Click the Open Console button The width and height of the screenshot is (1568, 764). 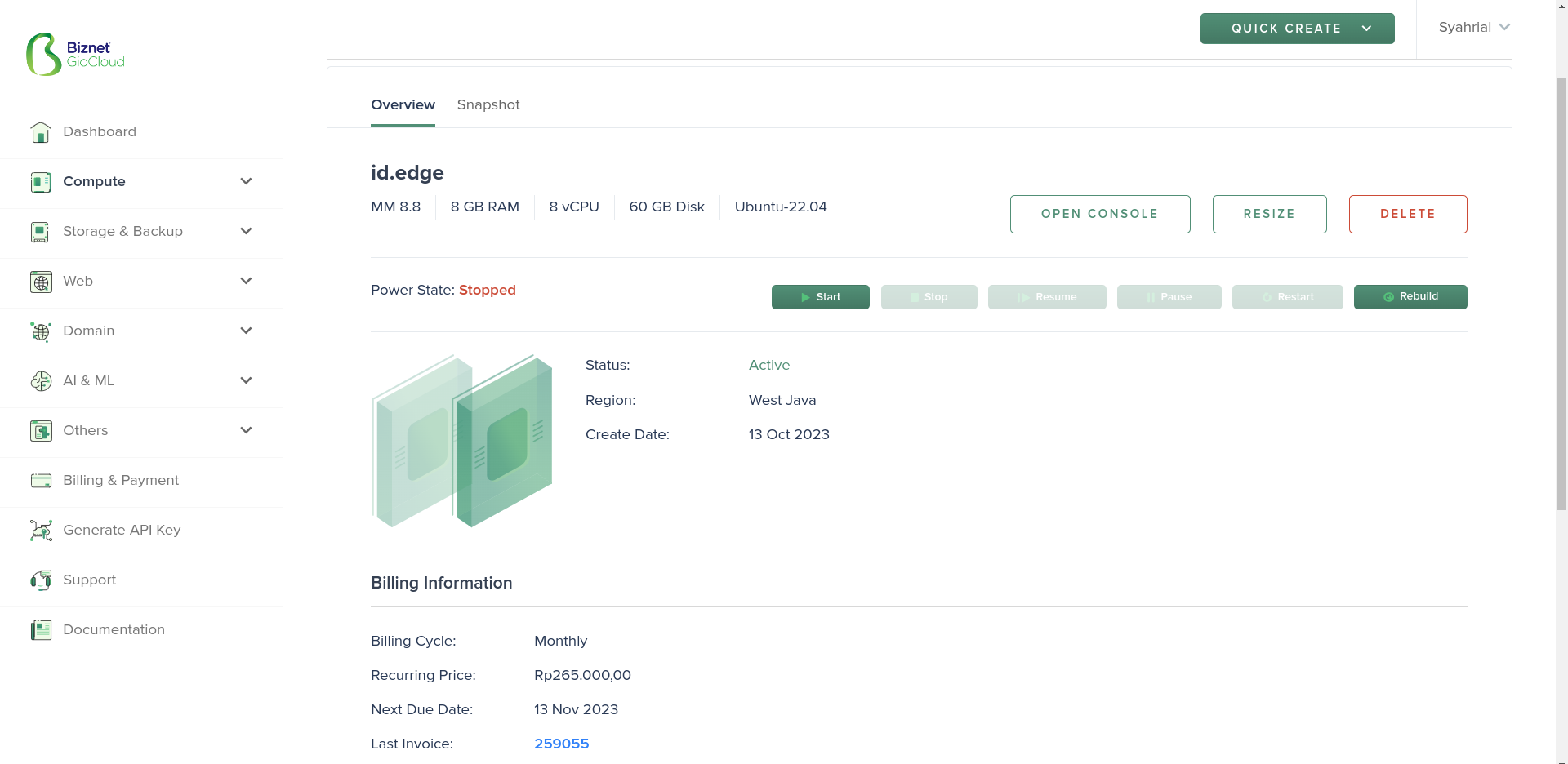1100,214
